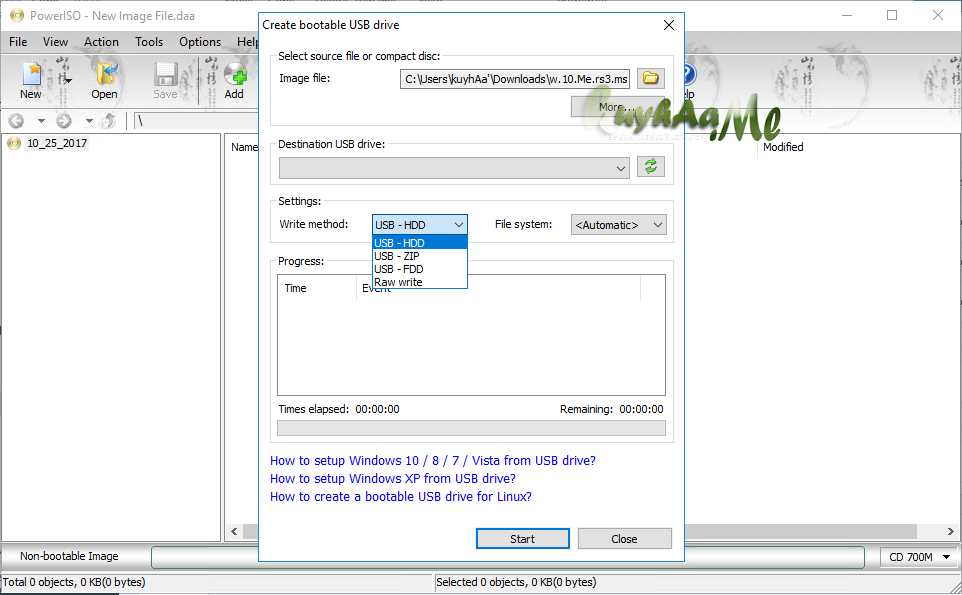Screen dimensions: 962x595
Task: Go forward with the navigation arrow
Action: click(64, 121)
